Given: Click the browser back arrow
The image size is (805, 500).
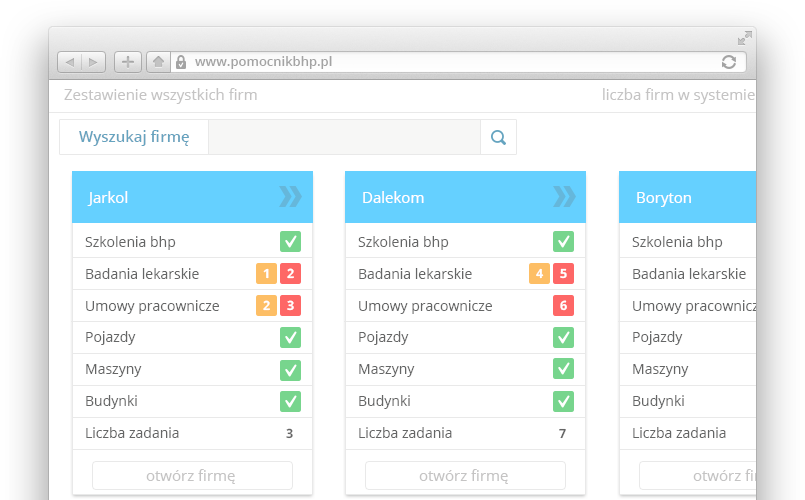Looking at the screenshot, I should point(69,62).
